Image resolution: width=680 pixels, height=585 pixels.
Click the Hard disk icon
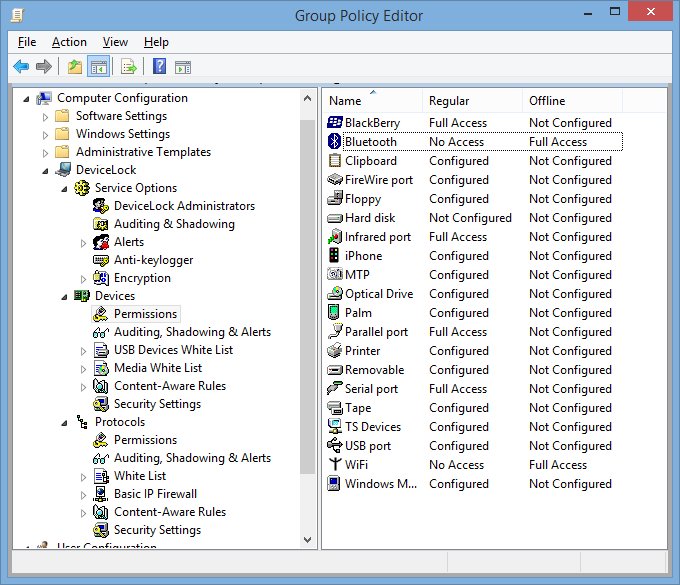(x=334, y=218)
